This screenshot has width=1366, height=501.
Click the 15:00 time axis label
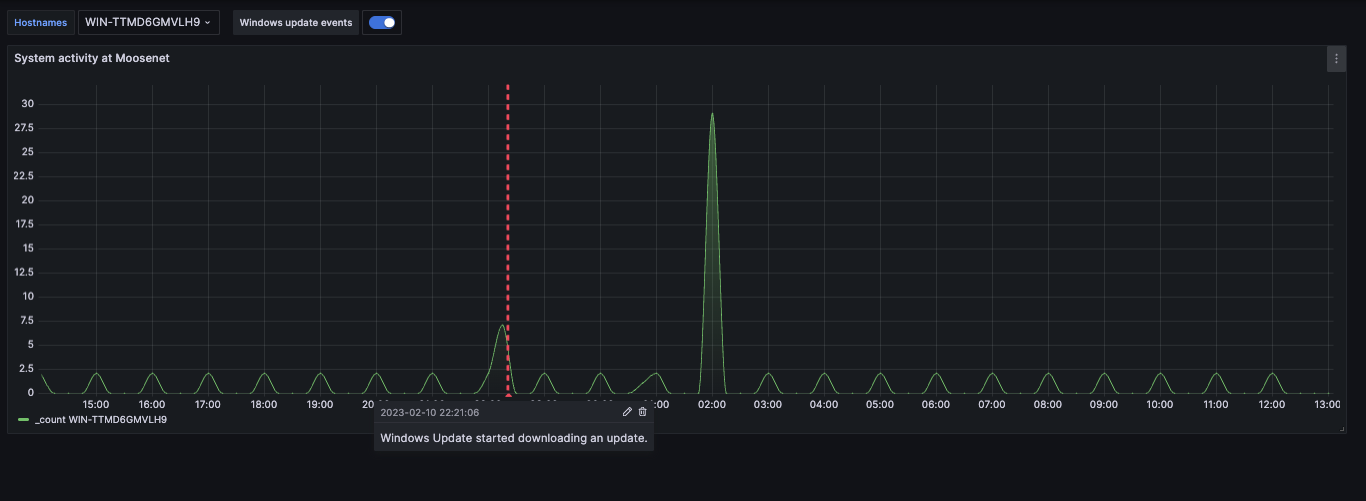(x=96, y=405)
